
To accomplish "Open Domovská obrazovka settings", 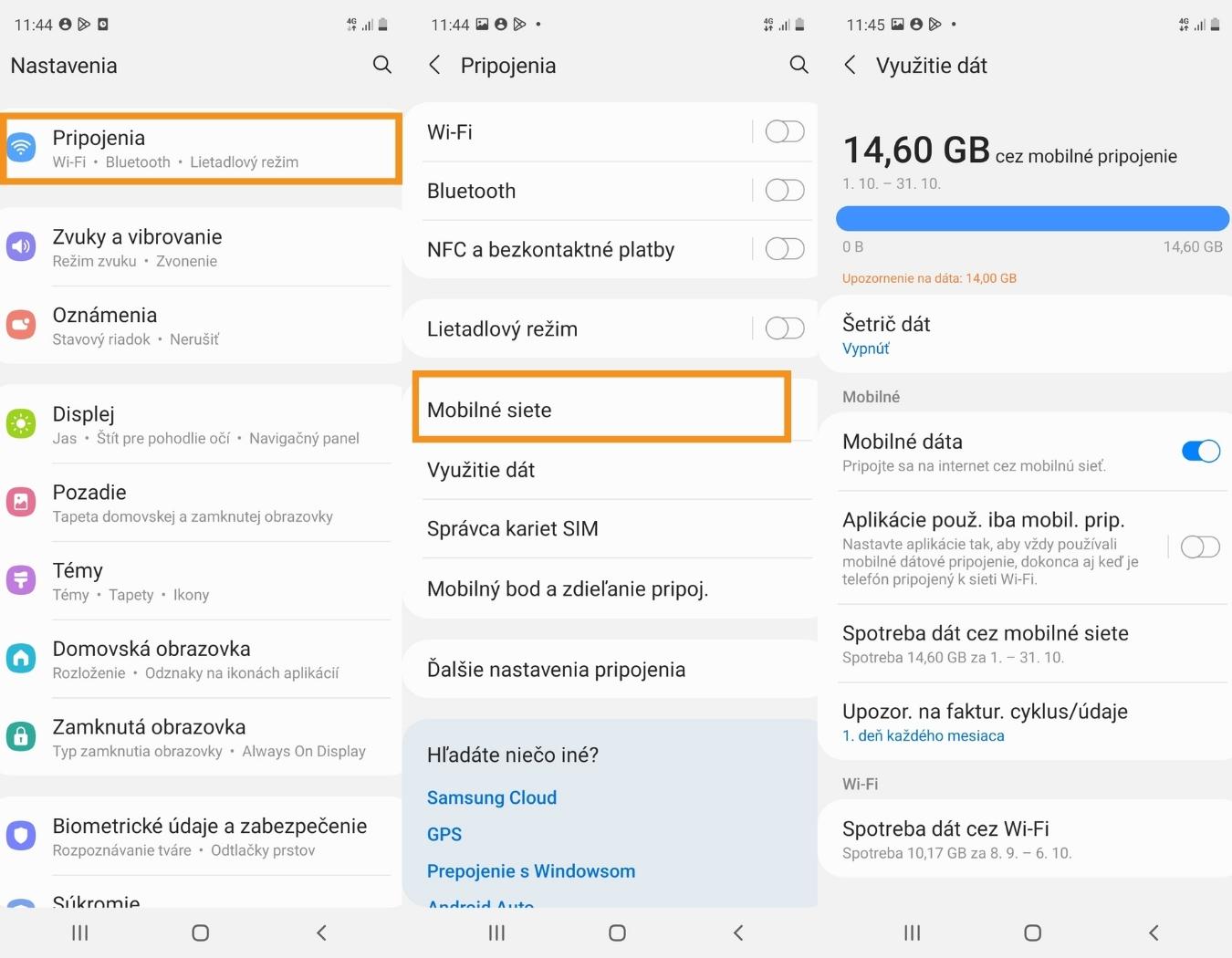I will [201, 660].
